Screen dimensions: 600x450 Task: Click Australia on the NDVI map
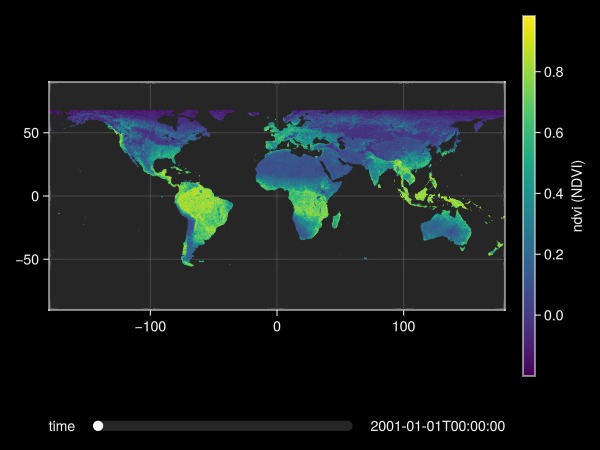click(446, 230)
